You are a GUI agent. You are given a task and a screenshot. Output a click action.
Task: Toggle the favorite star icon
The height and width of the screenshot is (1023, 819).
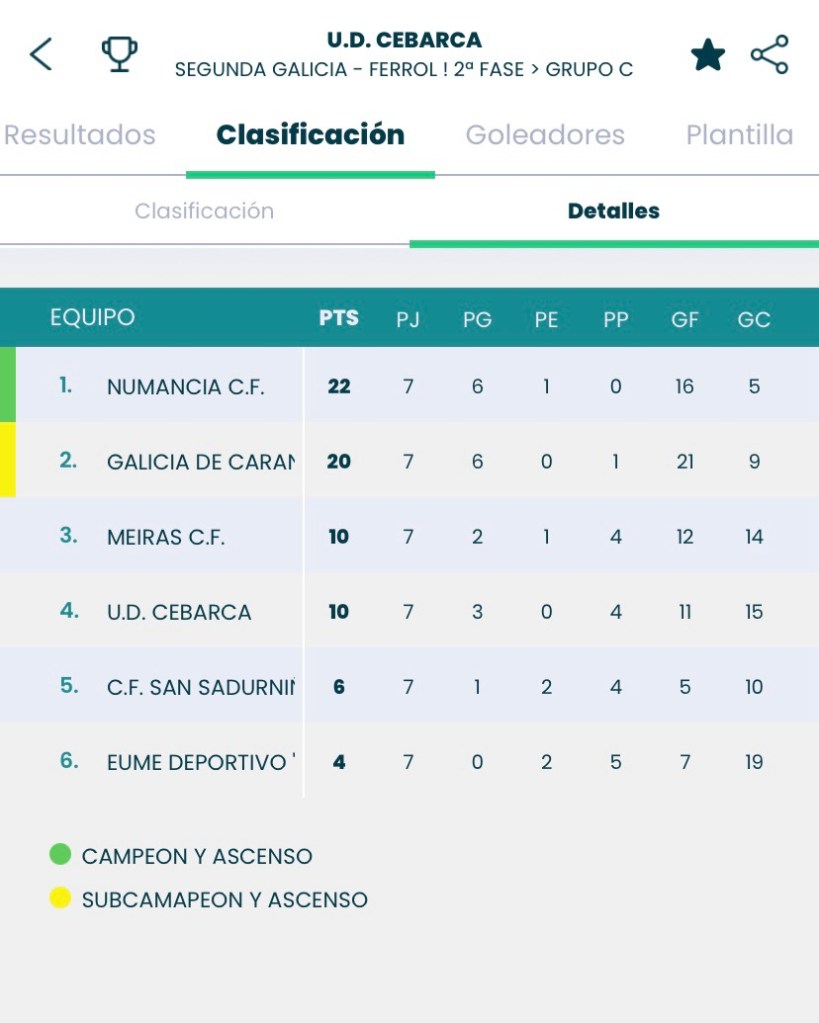(x=708, y=55)
